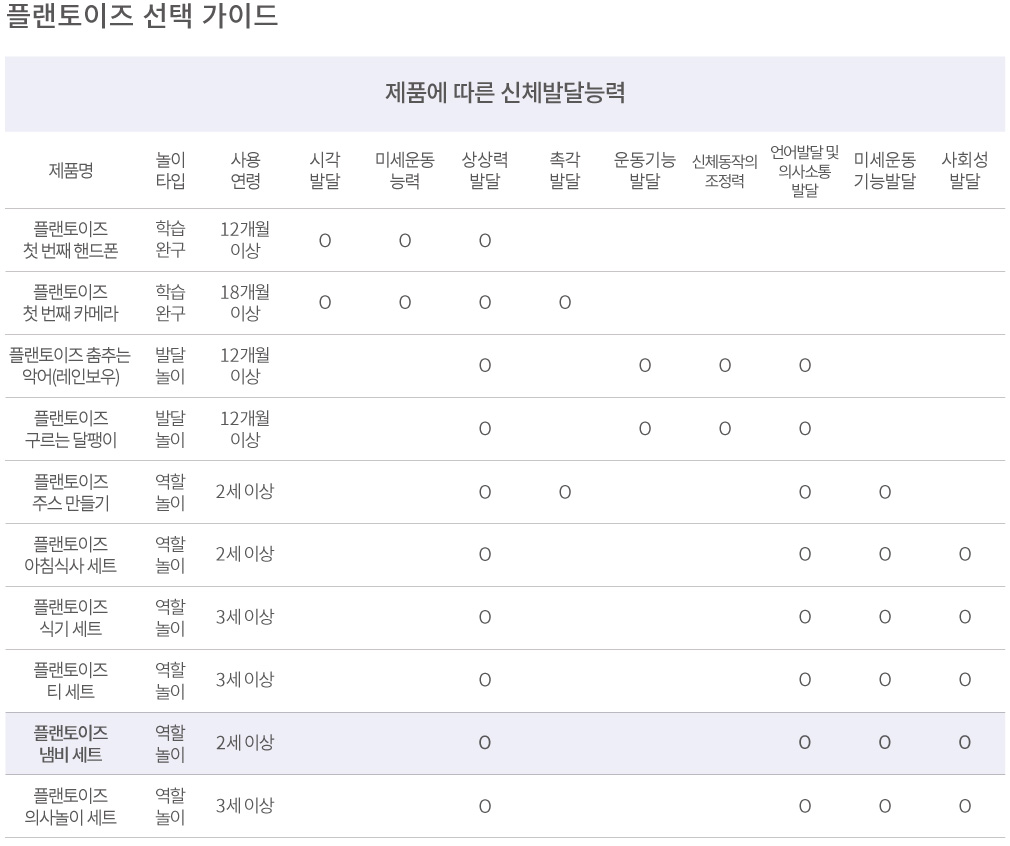The width and height of the screenshot is (1010, 846).
Task: Click the "시각 발달" column header
Action: point(325,170)
